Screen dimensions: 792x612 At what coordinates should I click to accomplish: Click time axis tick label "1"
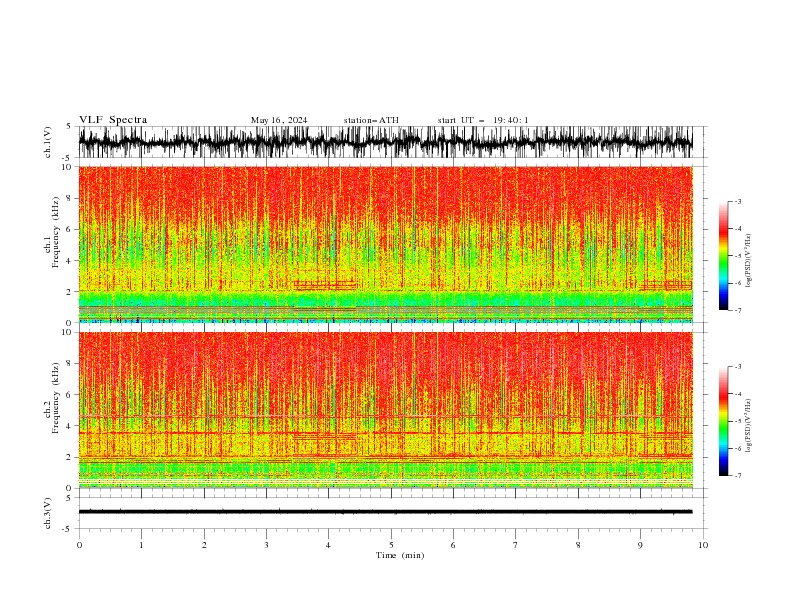tap(141, 545)
